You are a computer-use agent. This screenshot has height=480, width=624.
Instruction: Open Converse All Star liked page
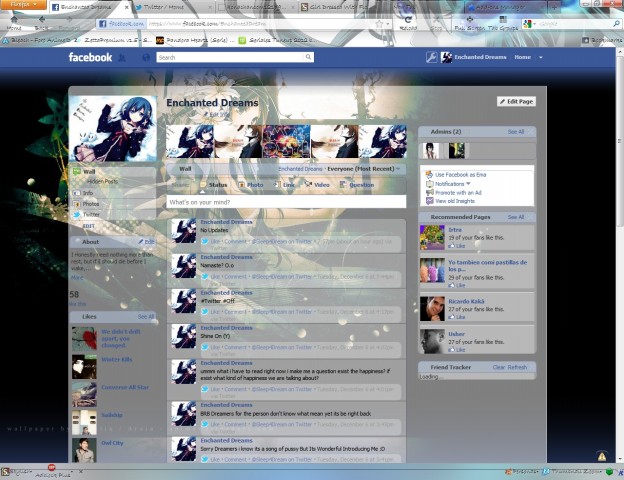click(x=125, y=387)
